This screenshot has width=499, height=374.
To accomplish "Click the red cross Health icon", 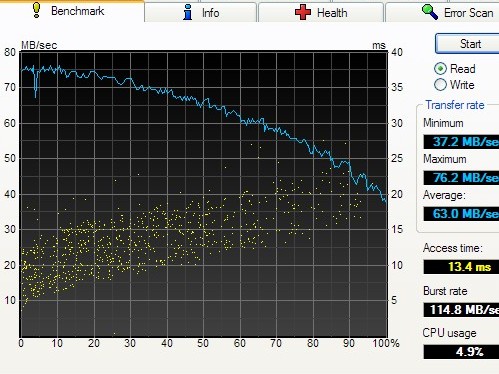I will (303, 13).
